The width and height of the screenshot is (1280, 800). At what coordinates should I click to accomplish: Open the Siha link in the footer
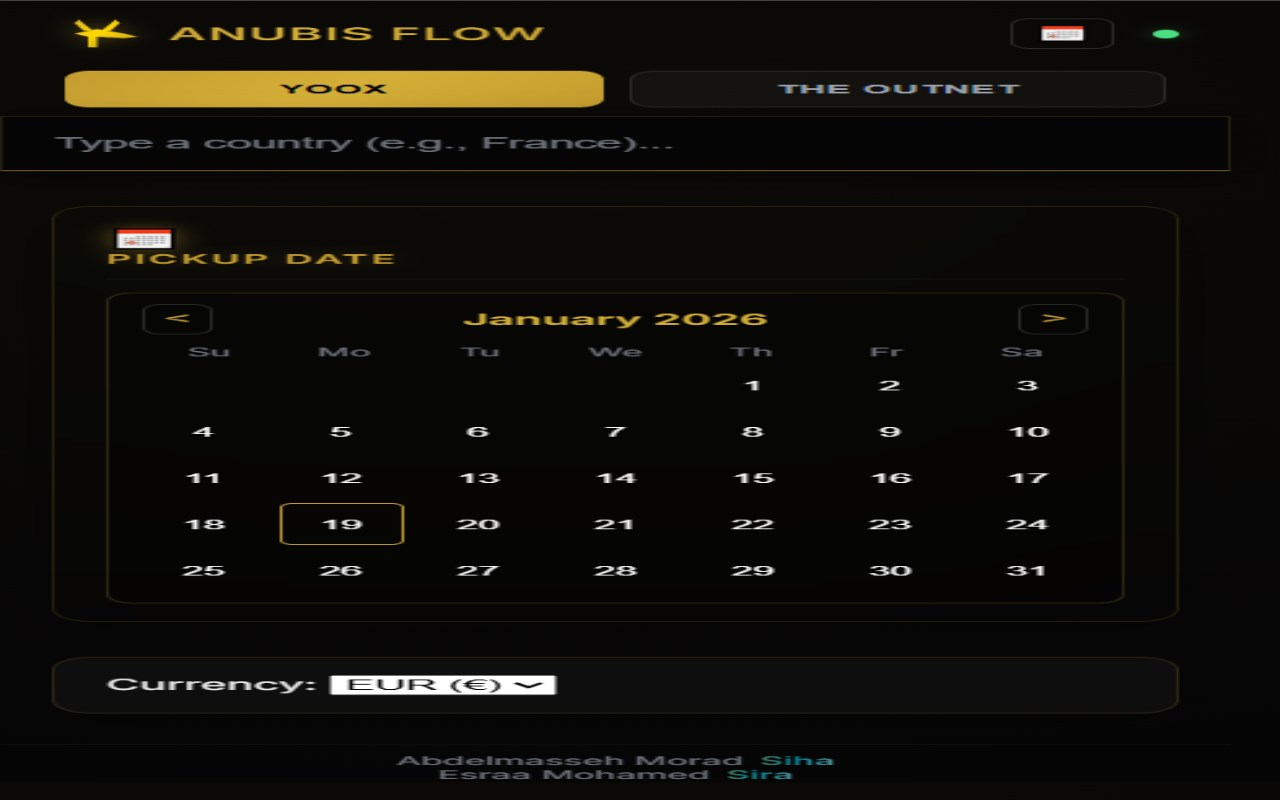[797, 760]
